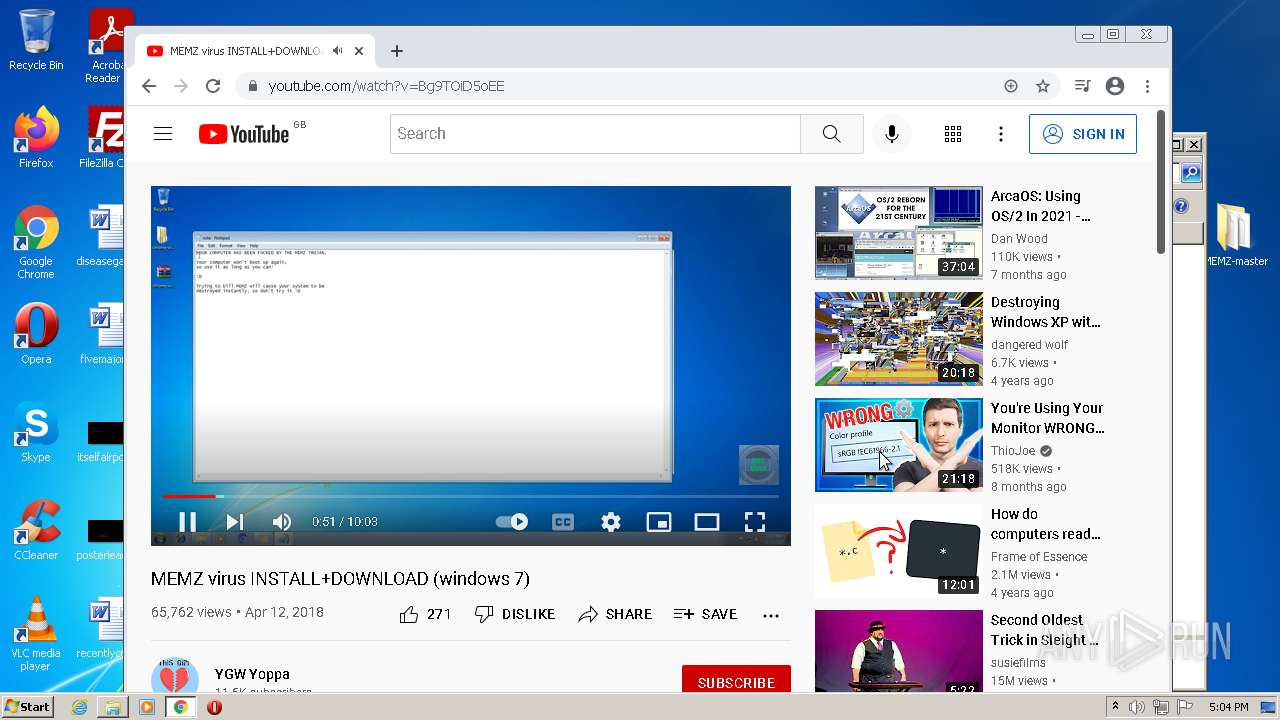Viewport: 1280px width, 720px height.
Task: Open Chrome three-dot menu
Action: pos(1148,86)
